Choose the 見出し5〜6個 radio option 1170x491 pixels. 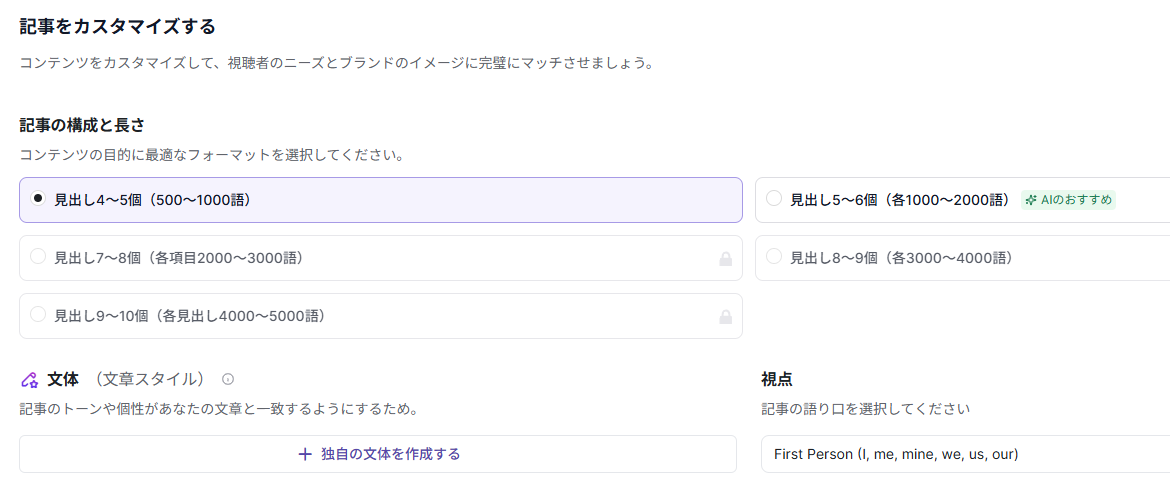click(773, 199)
